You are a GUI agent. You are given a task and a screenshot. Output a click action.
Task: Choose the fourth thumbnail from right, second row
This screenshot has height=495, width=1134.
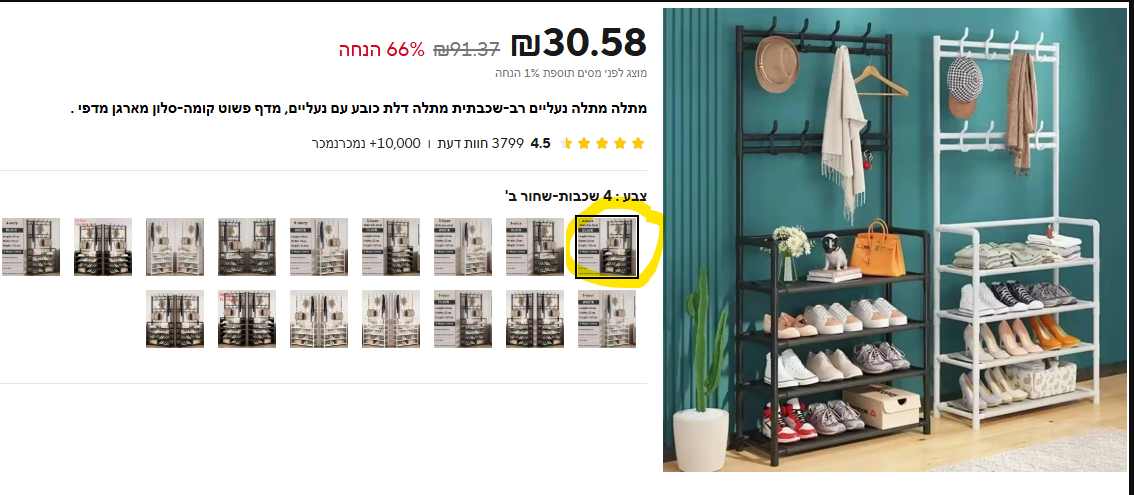[x=391, y=319]
